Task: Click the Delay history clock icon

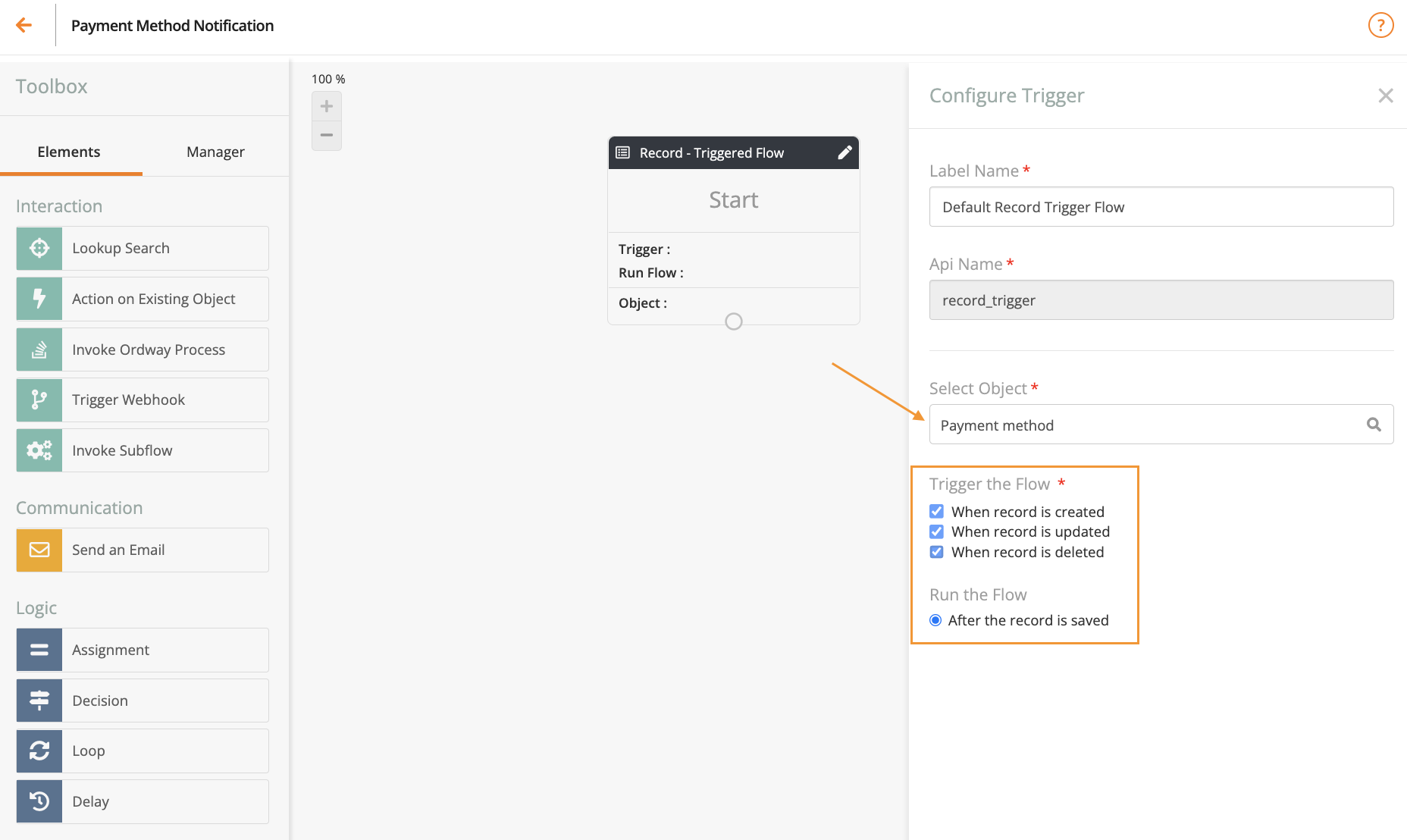Action: [x=39, y=801]
